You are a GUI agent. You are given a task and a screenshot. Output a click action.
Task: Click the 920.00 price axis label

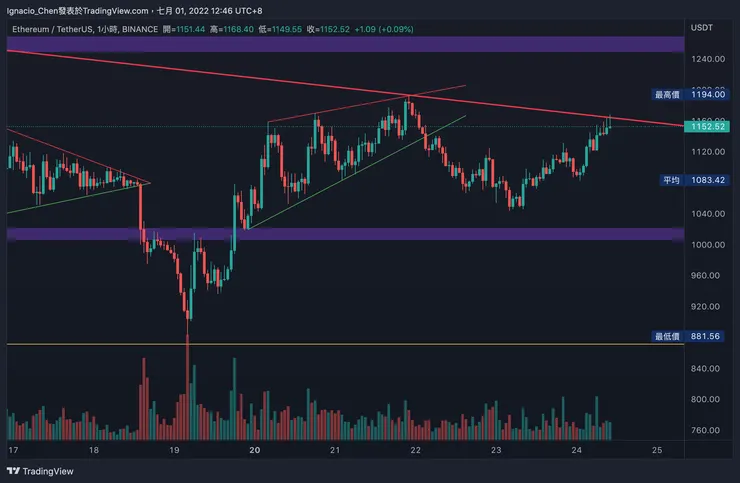tap(705, 306)
